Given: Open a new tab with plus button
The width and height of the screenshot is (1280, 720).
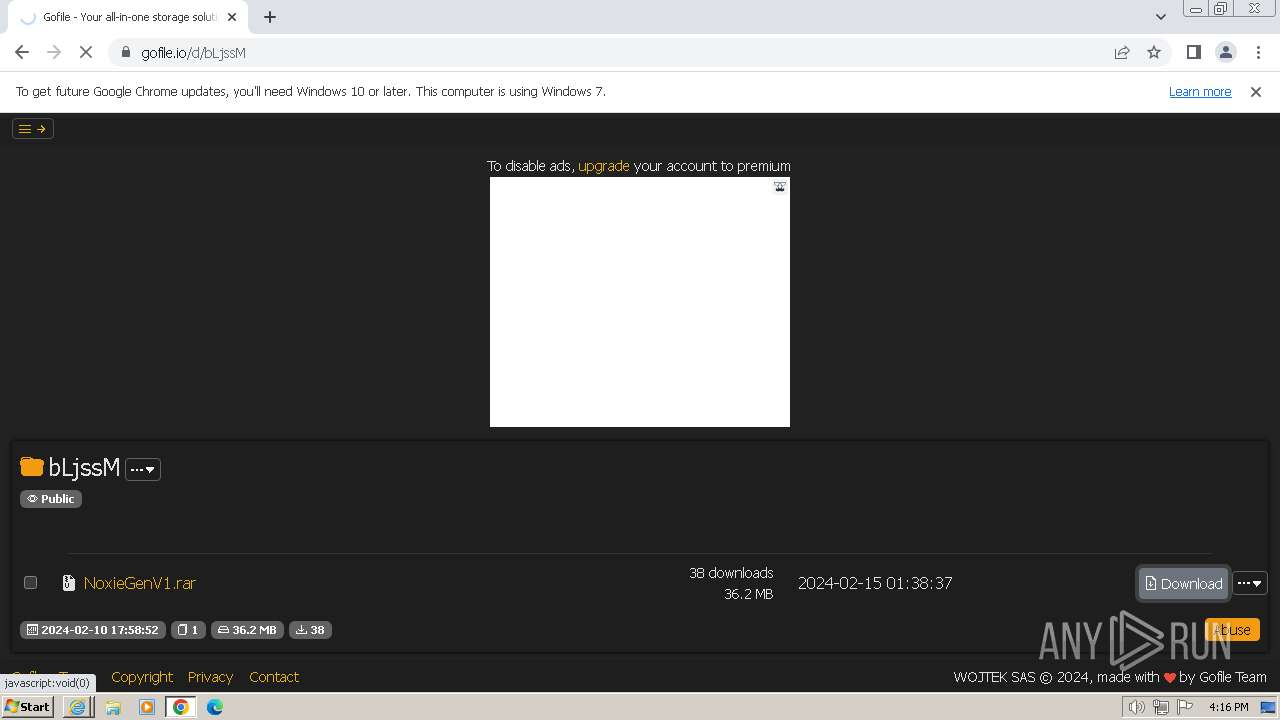Looking at the screenshot, I should (270, 17).
